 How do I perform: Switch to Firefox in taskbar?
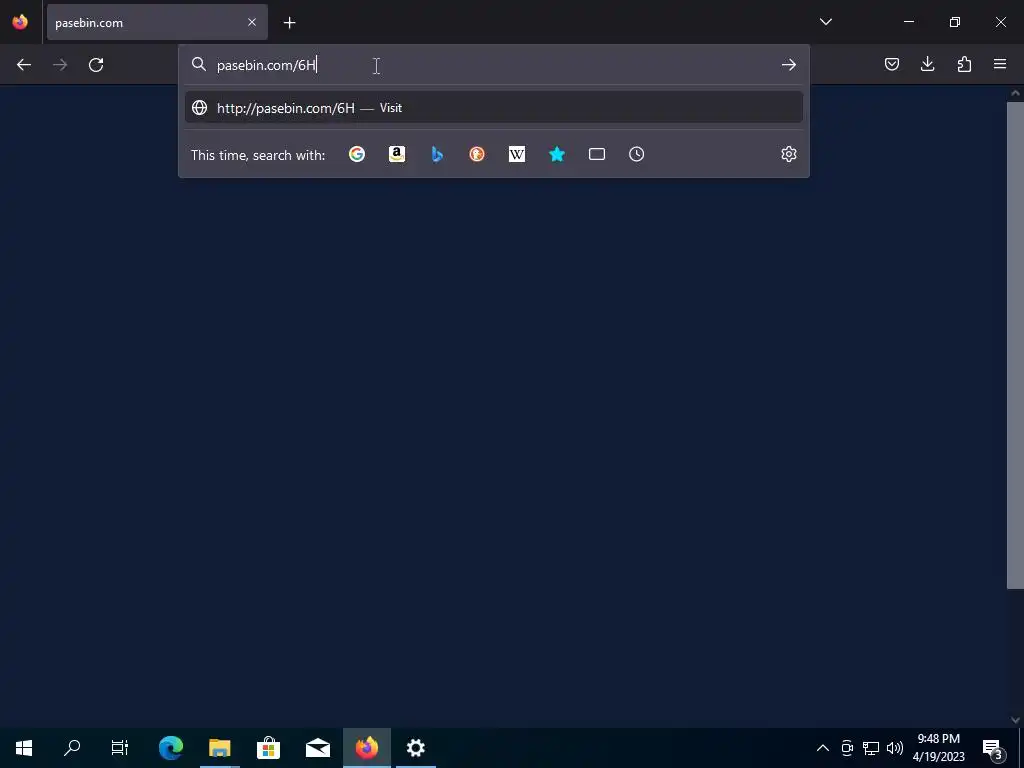click(x=367, y=748)
